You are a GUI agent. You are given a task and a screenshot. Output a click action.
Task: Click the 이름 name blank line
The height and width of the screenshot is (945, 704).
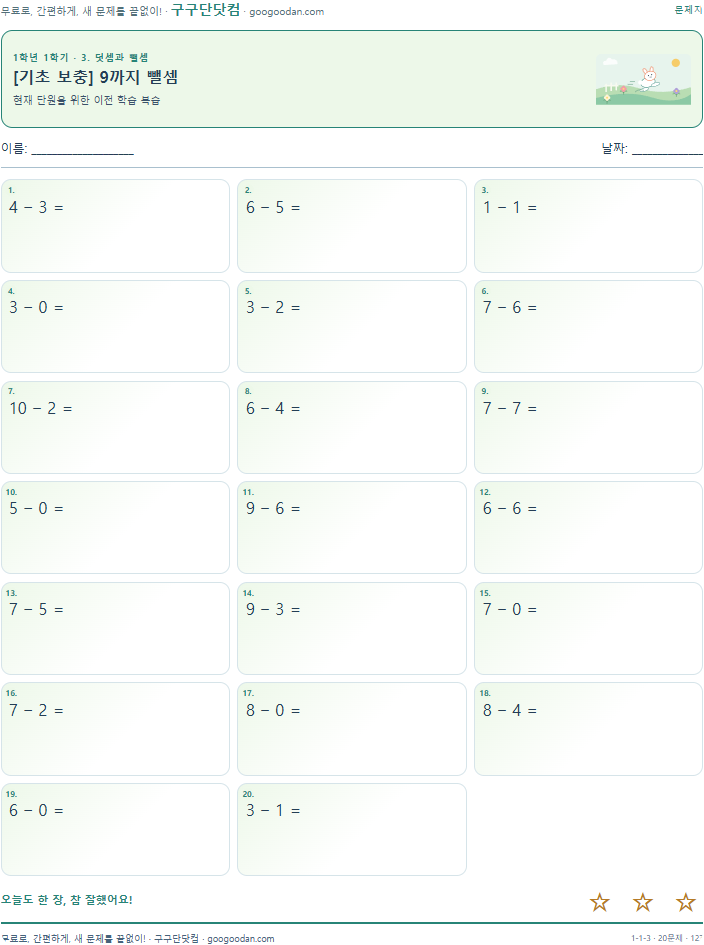[x=83, y=151]
